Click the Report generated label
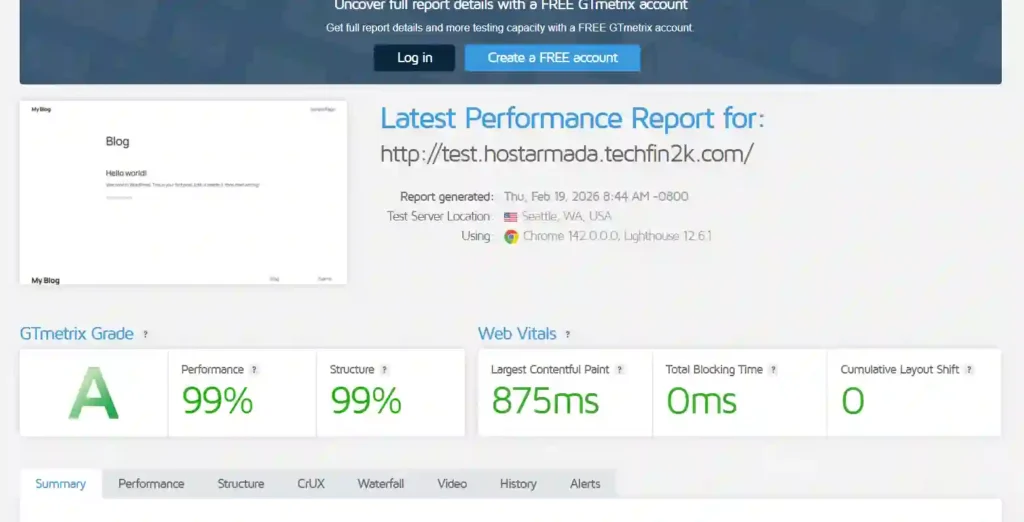The image size is (1024, 522). (447, 197)
